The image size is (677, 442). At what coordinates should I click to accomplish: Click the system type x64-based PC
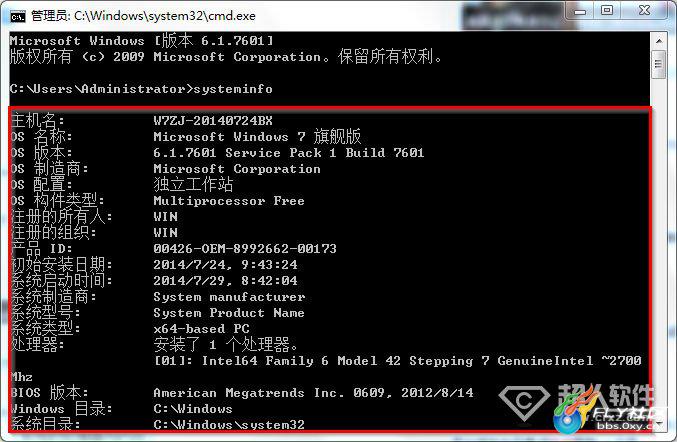202,329
